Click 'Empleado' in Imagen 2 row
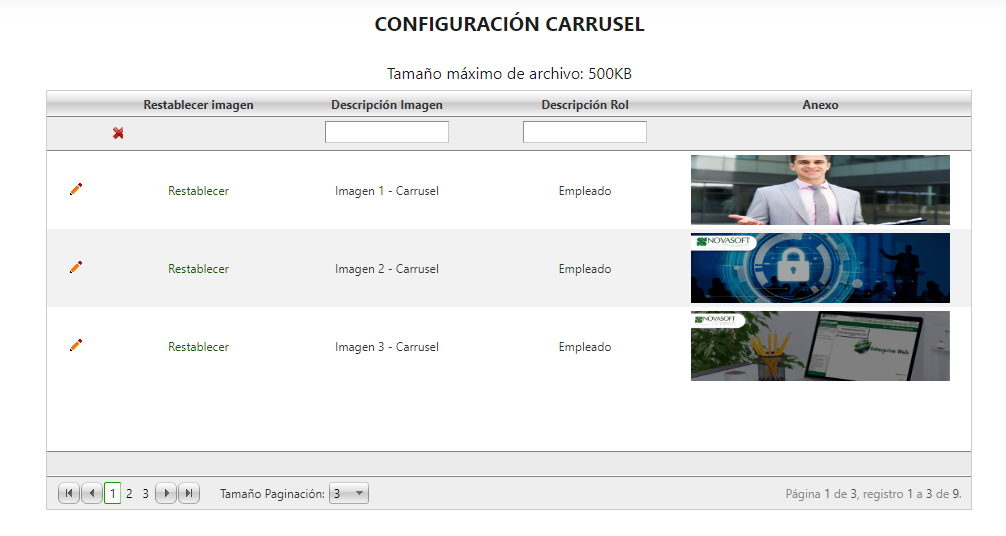Screen dimensions: 1006x536 (584, 269)
